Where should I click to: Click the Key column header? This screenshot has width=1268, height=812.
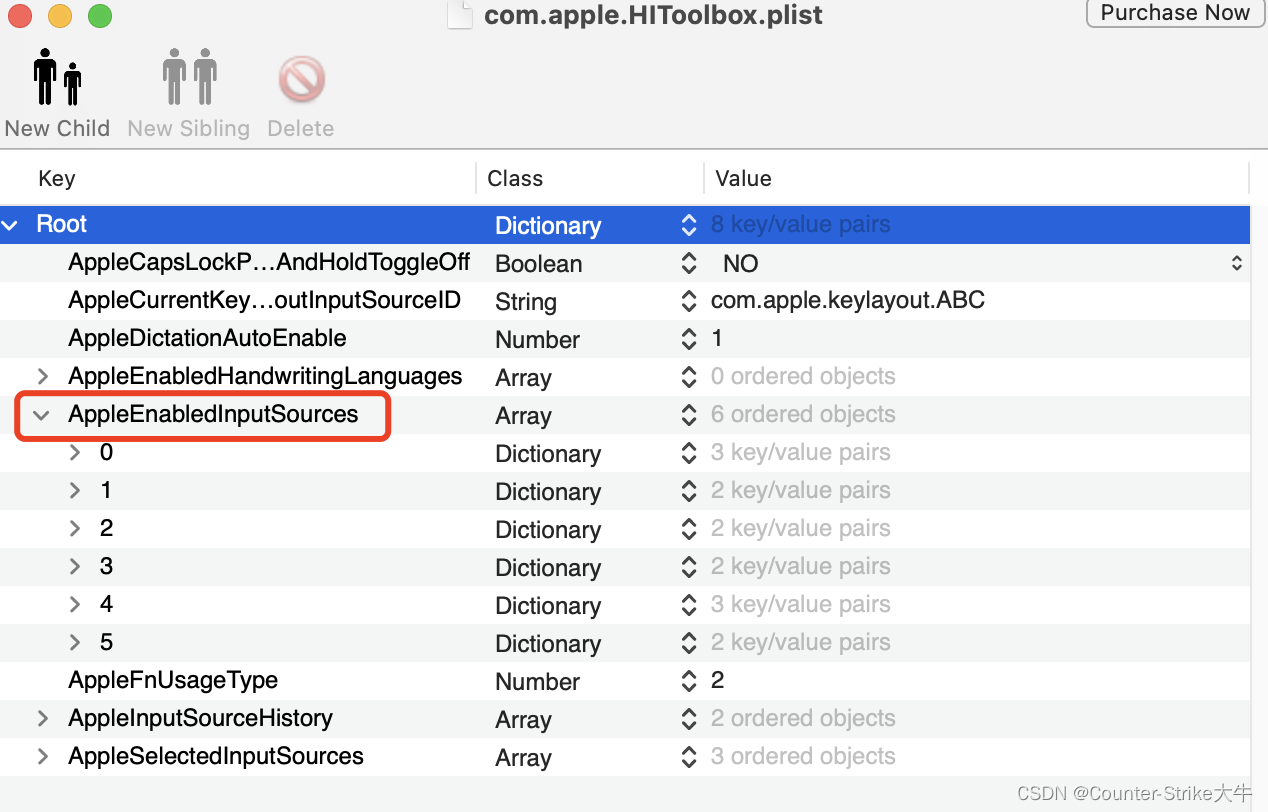pos(56,179)
